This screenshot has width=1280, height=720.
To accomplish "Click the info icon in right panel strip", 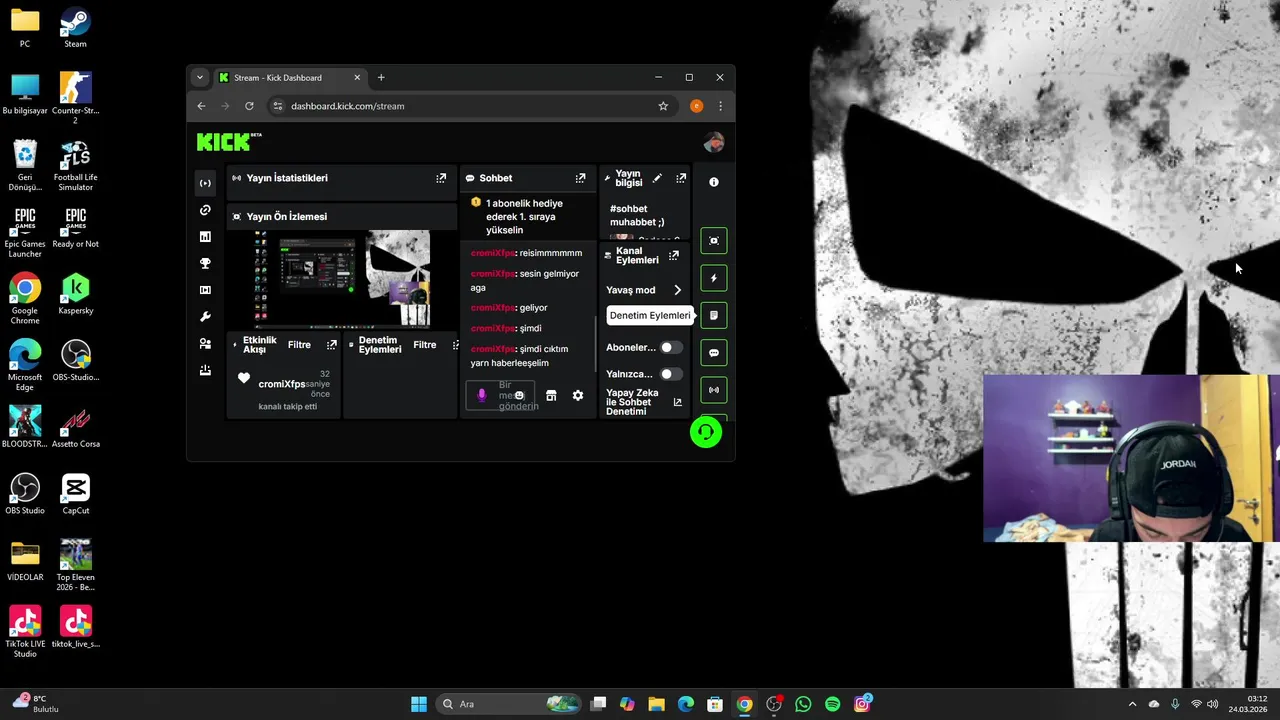I will pyautogui.click(x=714, y=182).
